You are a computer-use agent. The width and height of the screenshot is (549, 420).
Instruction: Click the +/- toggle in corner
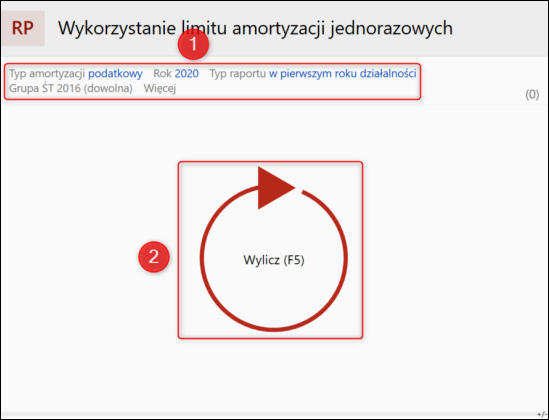[541, 414]
